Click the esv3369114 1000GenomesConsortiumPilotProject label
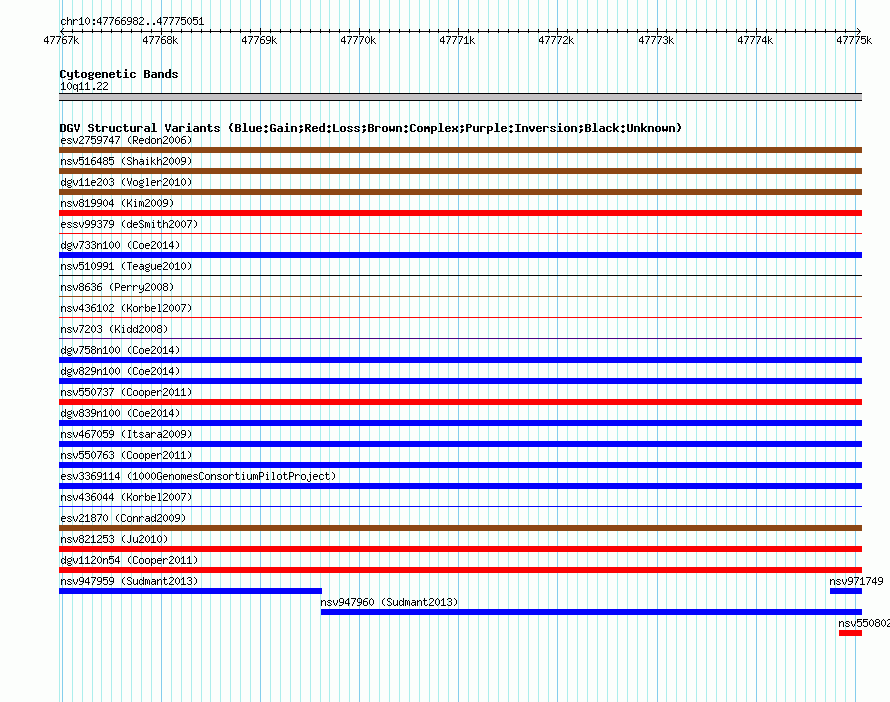Screen dimensions: 890x702 [198, 476]
